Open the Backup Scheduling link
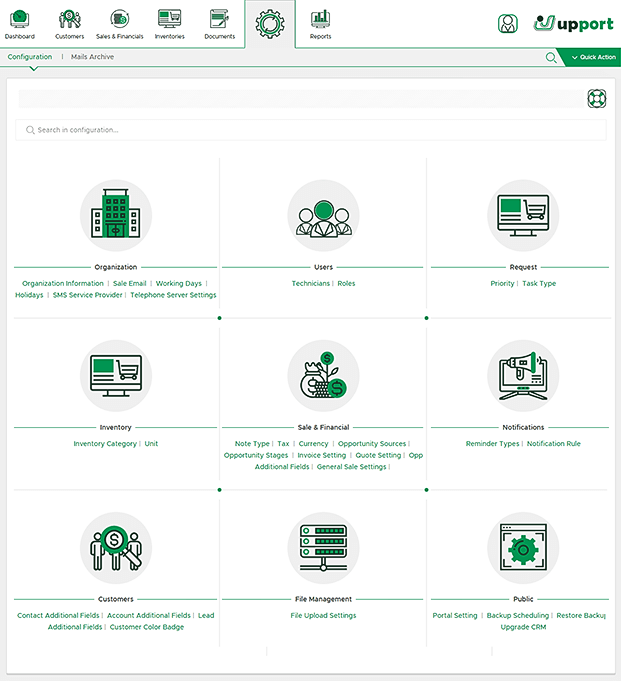The image size is (621, 681). (518, 615)
